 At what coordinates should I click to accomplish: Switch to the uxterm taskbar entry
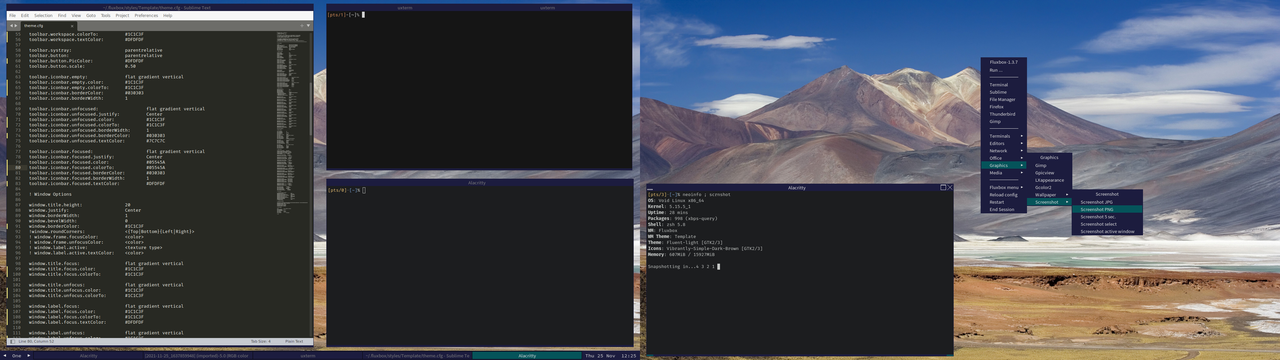click(308, 355)
